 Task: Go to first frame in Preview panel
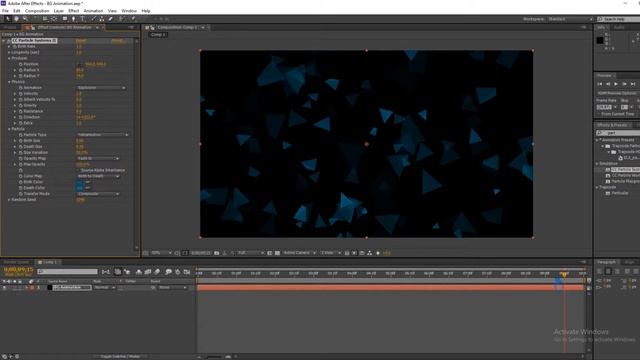[x=600, y=84]
